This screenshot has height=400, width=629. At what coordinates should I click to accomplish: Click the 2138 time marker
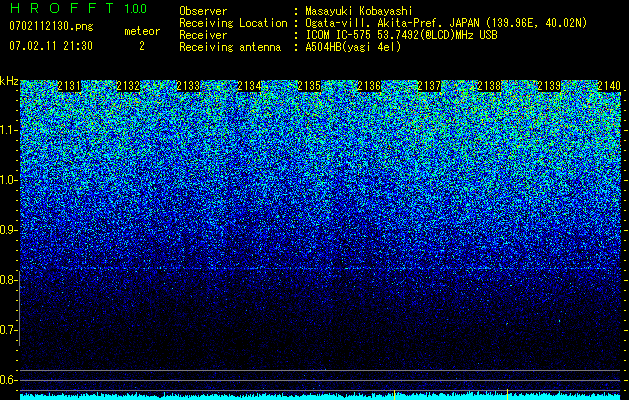click(x=489, y=86)
